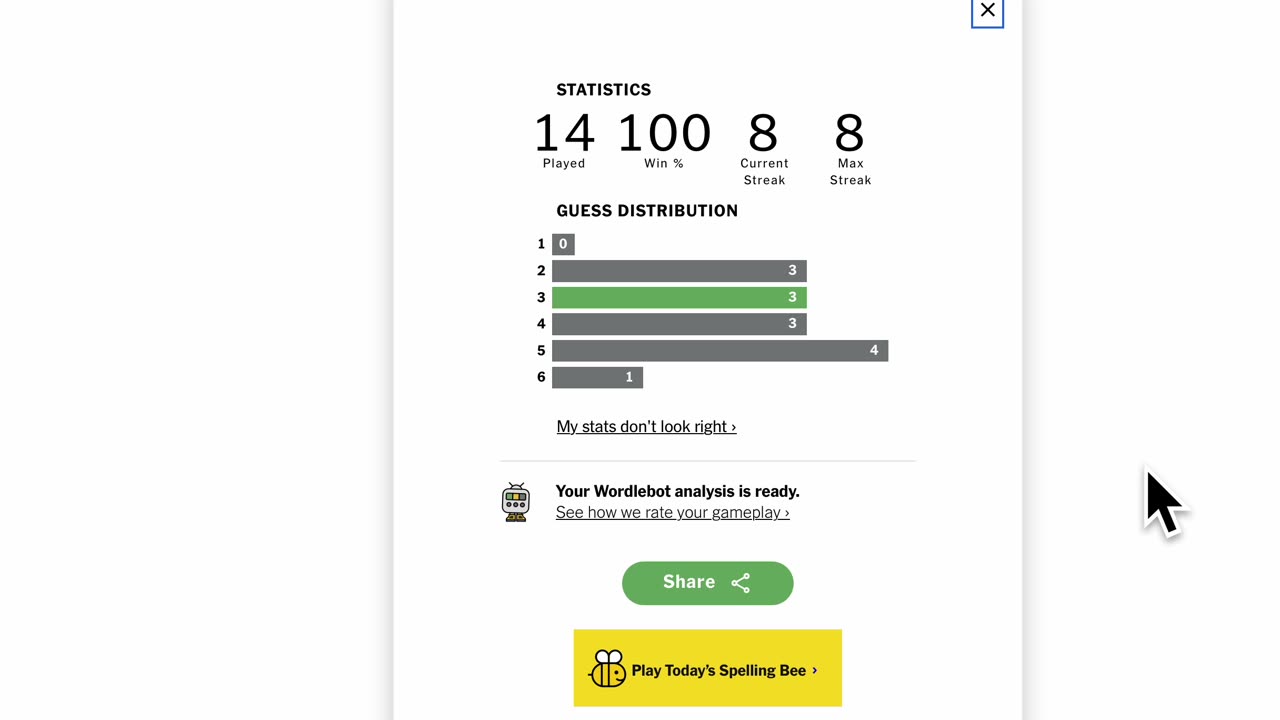The image size is (1280, 720).
Task: Click the Wordlebot robot icon
Action: [516, 502]
